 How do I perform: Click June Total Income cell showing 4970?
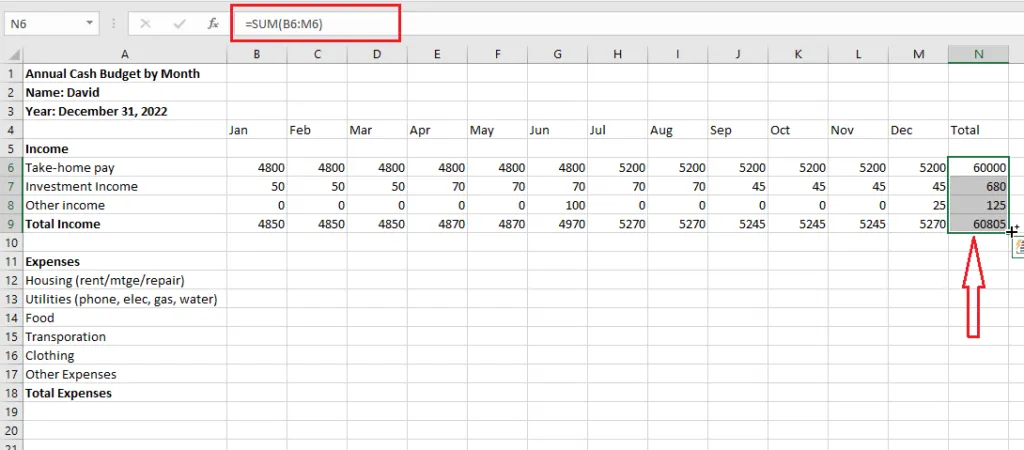coord(557,224)
